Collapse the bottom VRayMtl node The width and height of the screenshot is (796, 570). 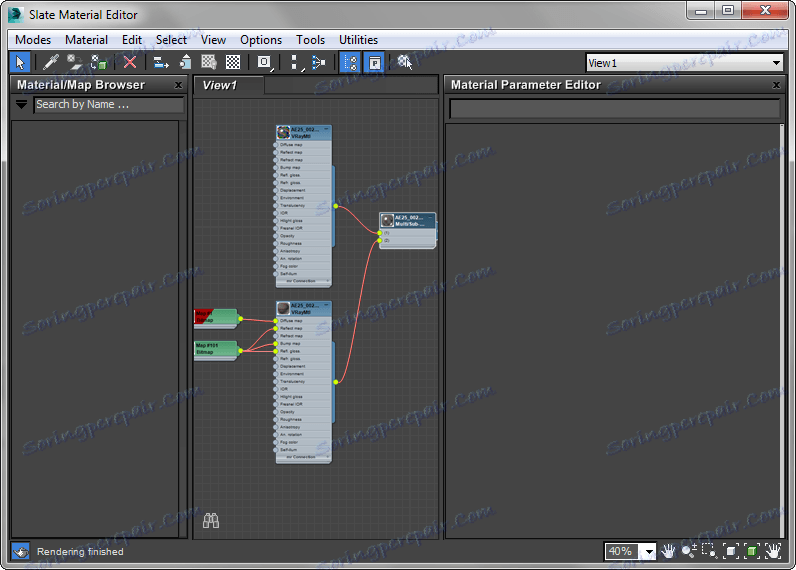point(326,306)
